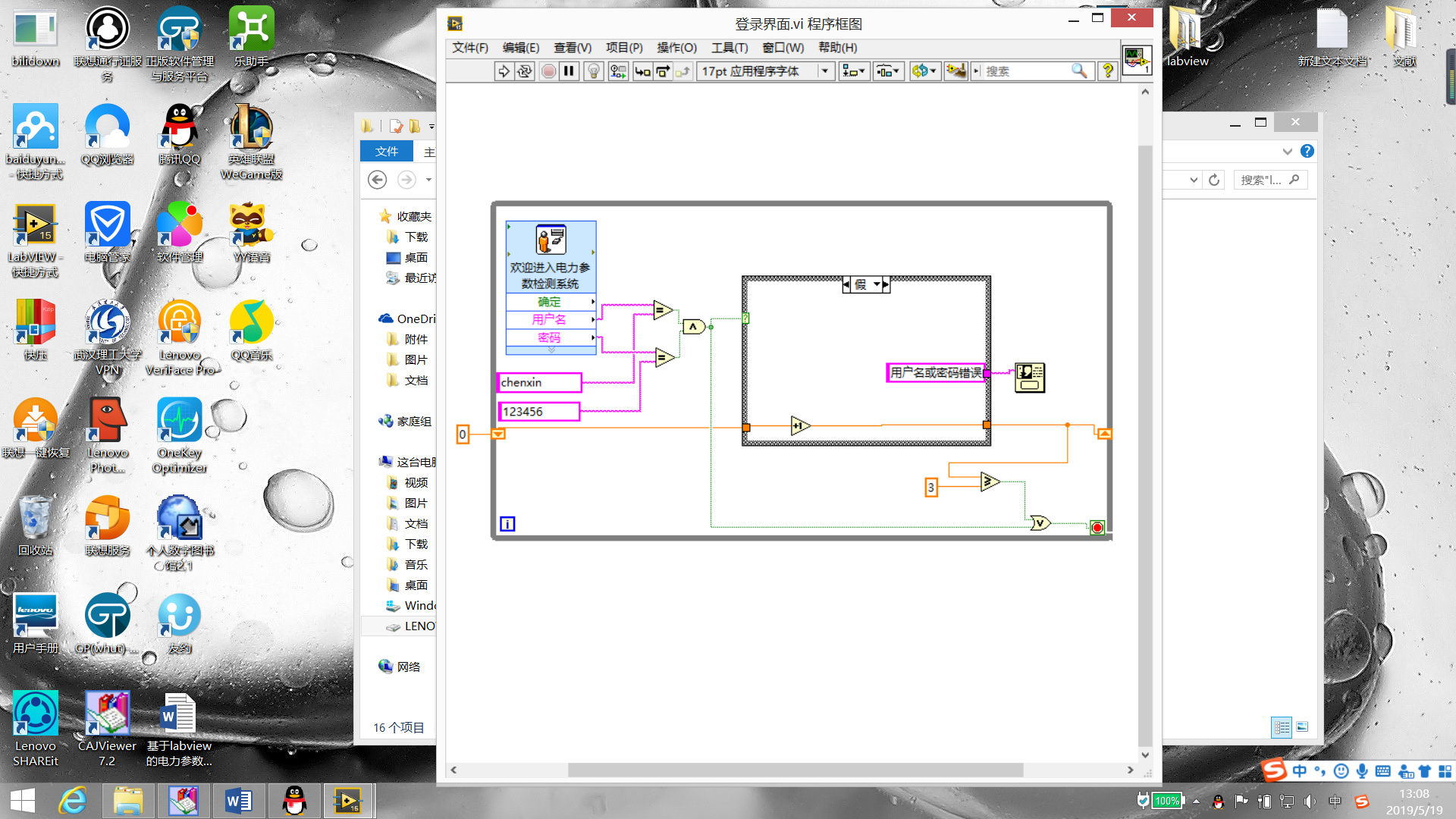Click the Step Into button

pos(642,71)
